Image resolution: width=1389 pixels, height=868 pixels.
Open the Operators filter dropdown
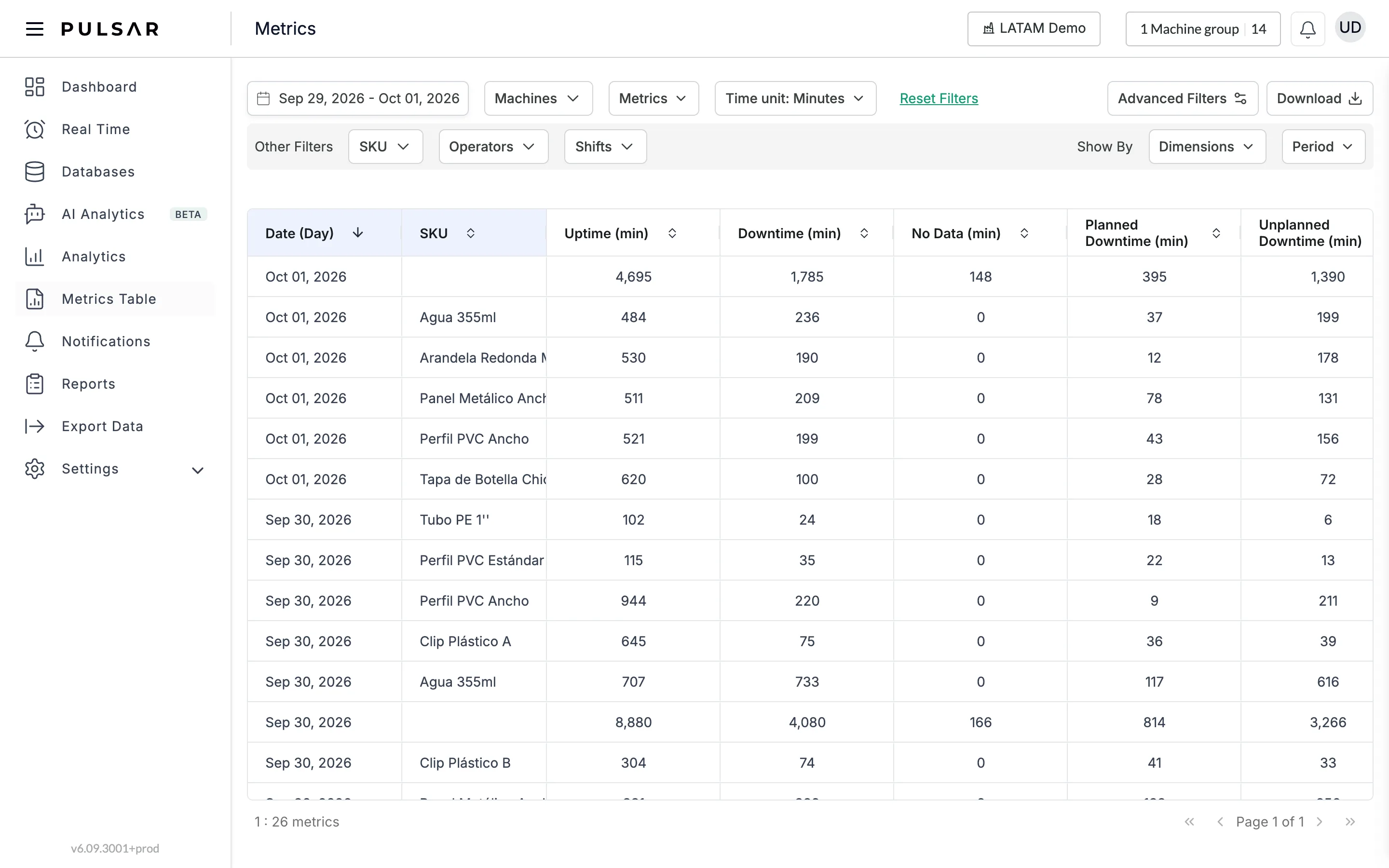(x=493, y=147)
